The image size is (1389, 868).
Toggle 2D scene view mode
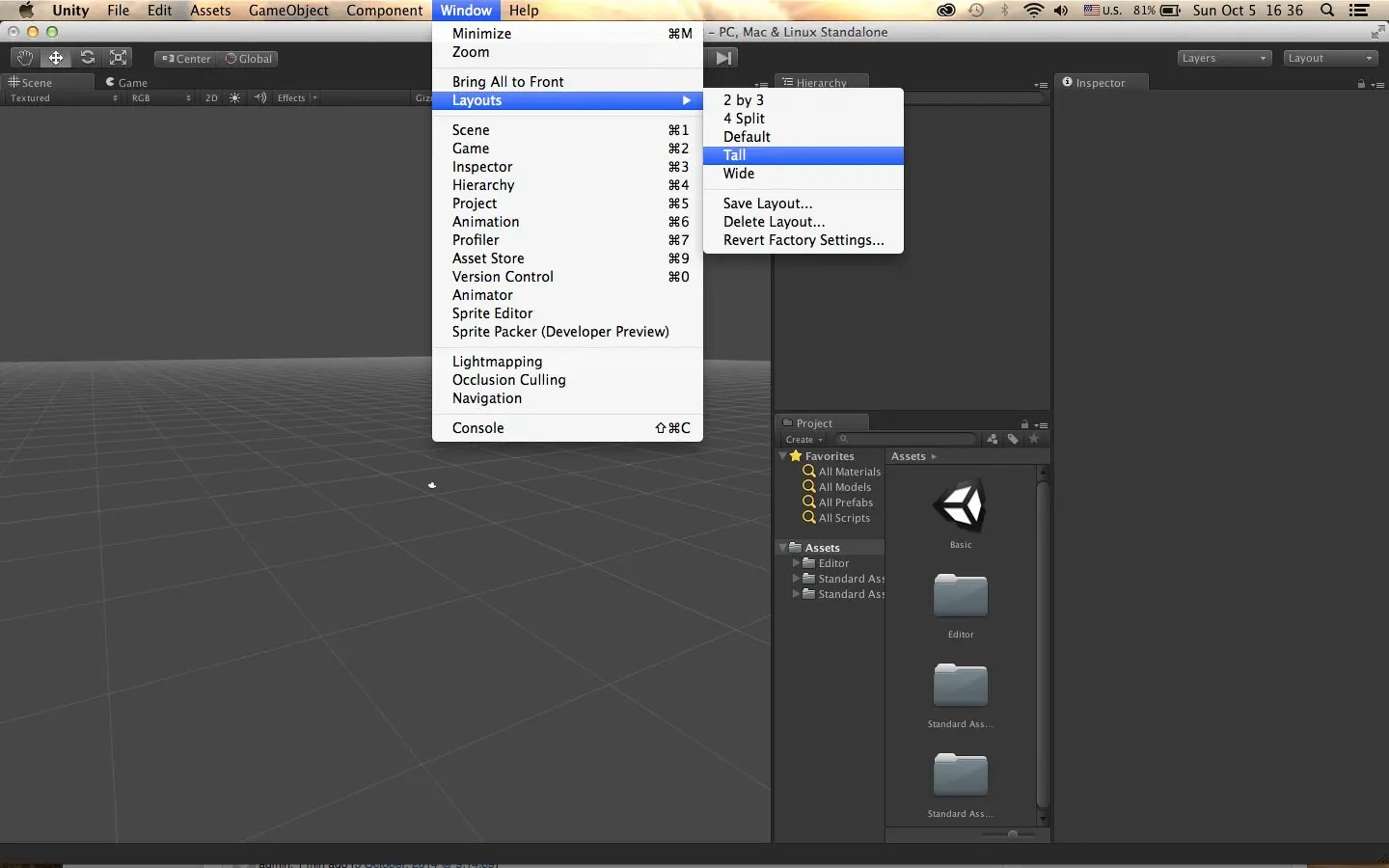coord(211,97)
